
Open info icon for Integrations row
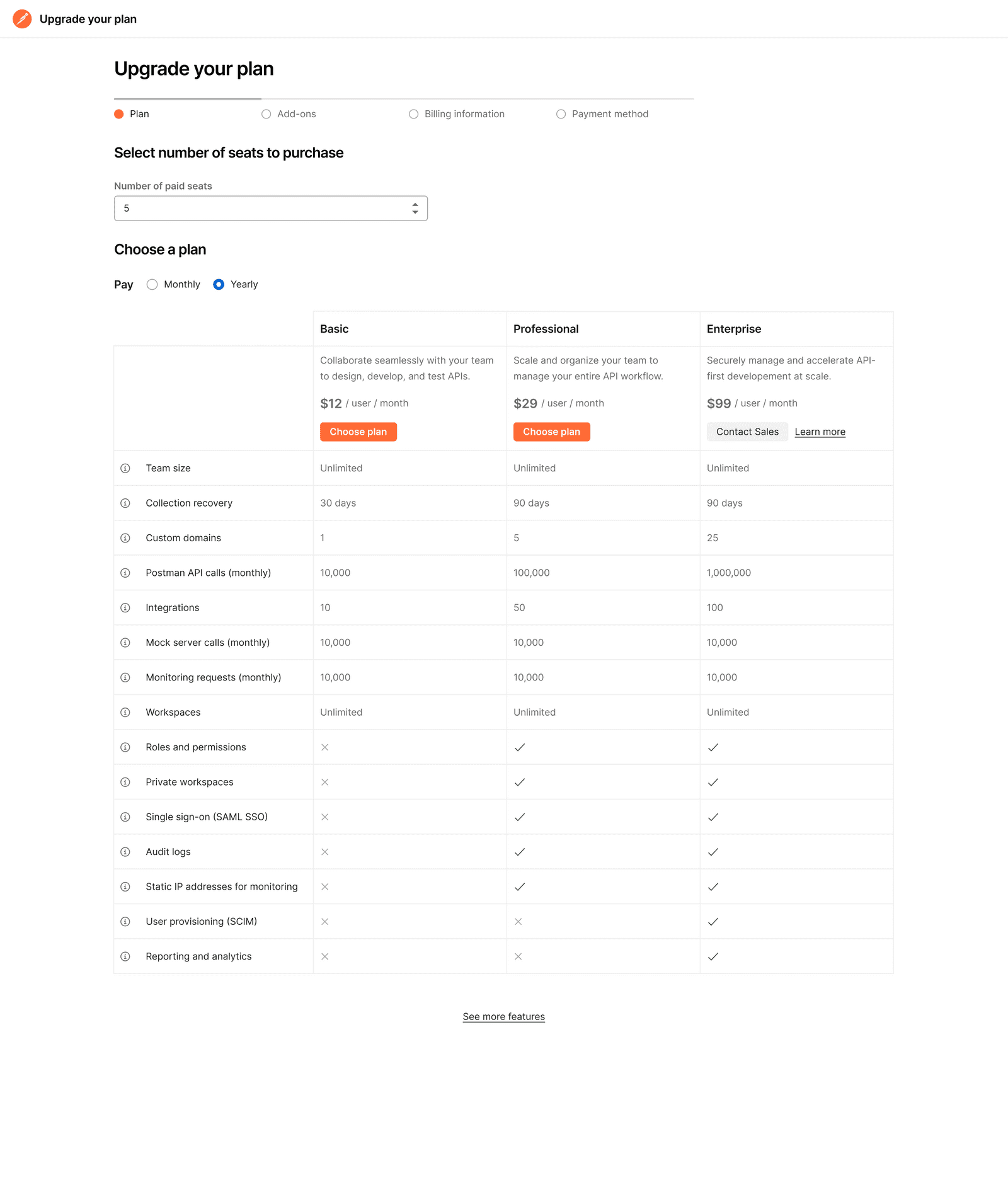tap(125, 608)
